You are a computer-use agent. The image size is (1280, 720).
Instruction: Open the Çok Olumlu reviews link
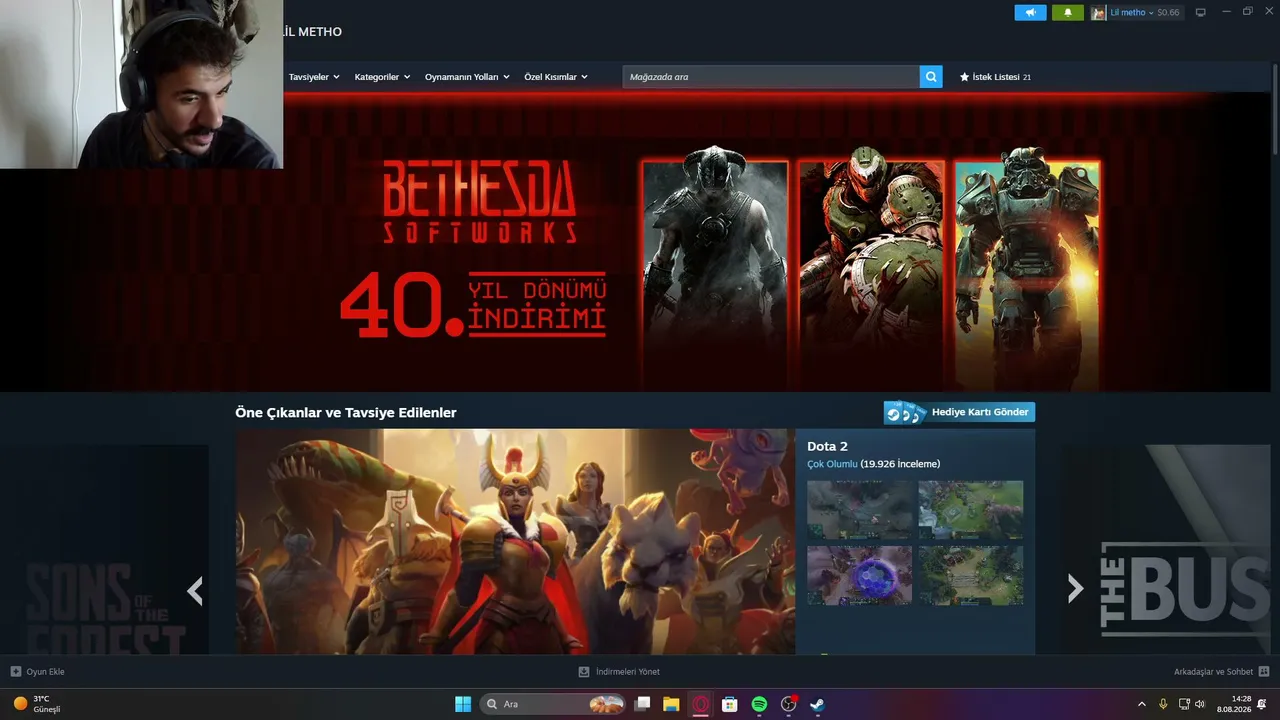[832, 464]
